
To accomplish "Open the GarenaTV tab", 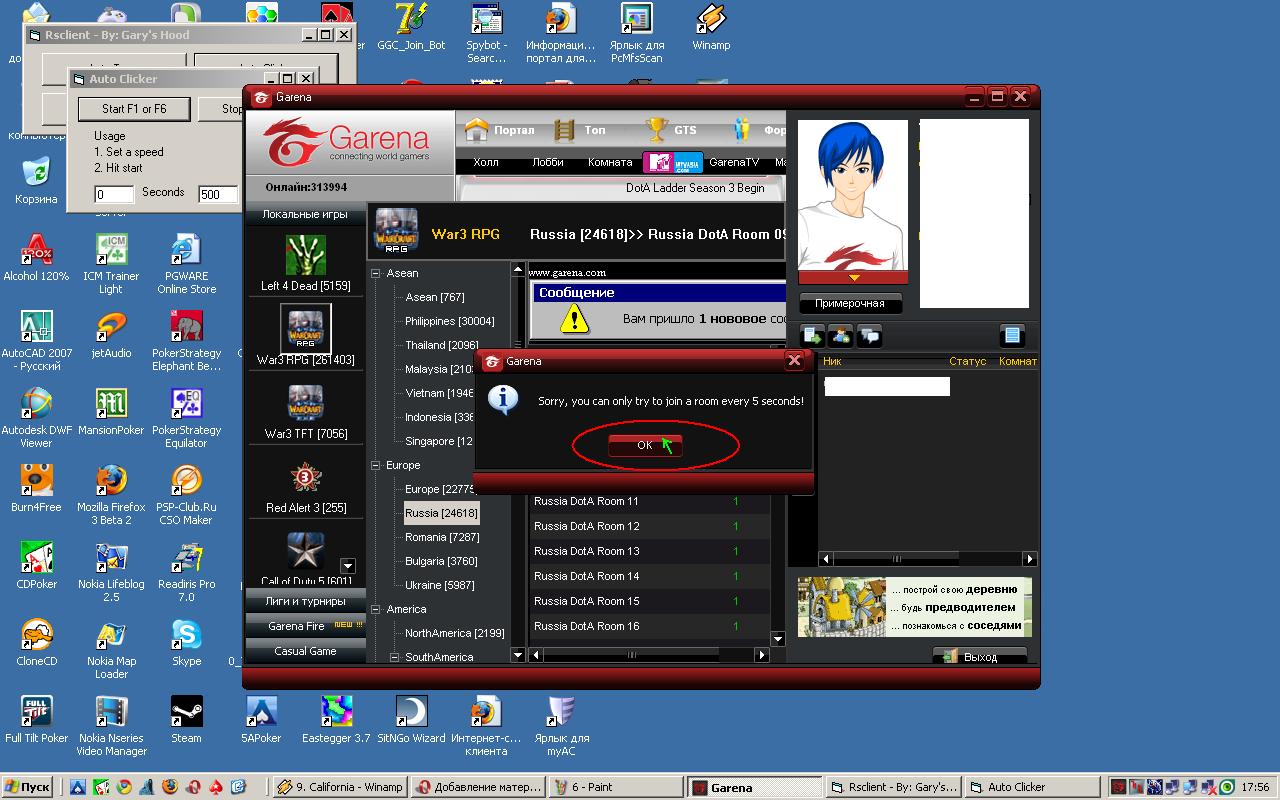I will (x=734, y=162).
